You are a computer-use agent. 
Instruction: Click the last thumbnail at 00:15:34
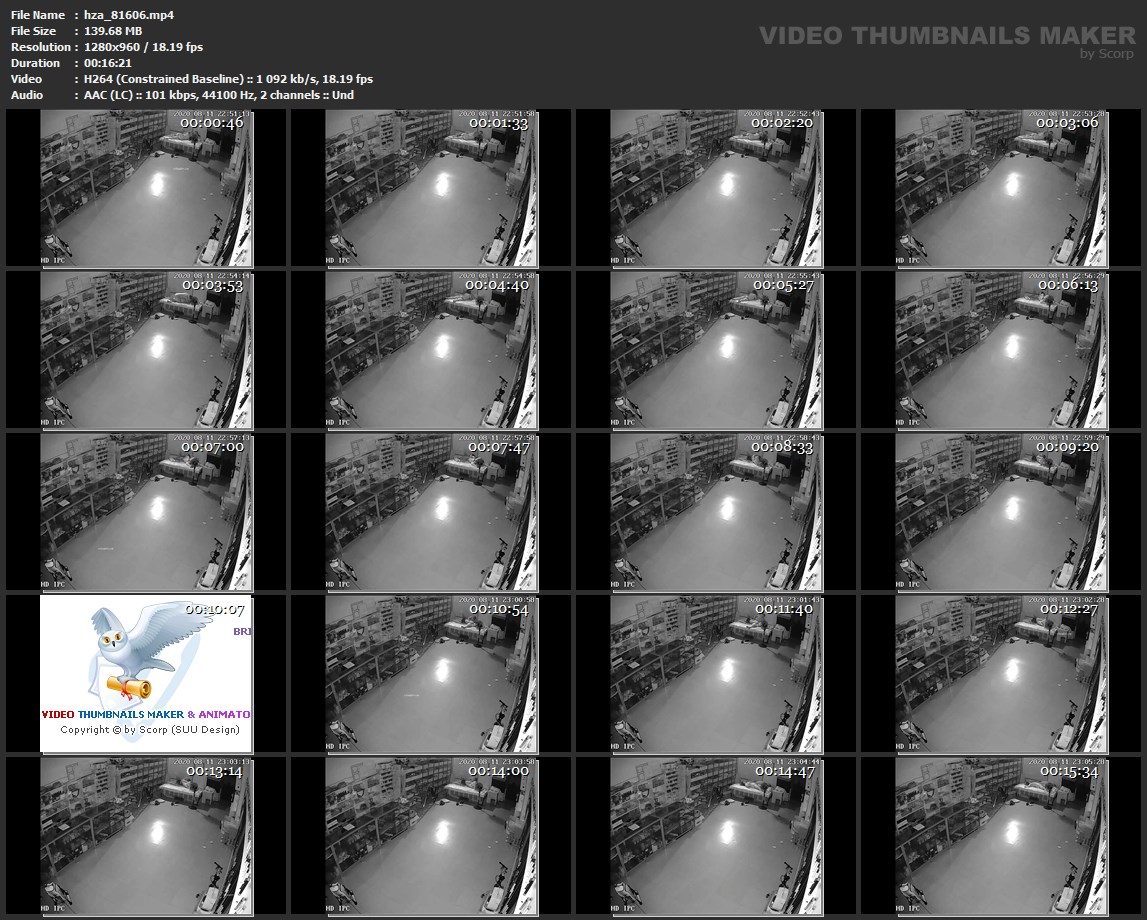1000,835
